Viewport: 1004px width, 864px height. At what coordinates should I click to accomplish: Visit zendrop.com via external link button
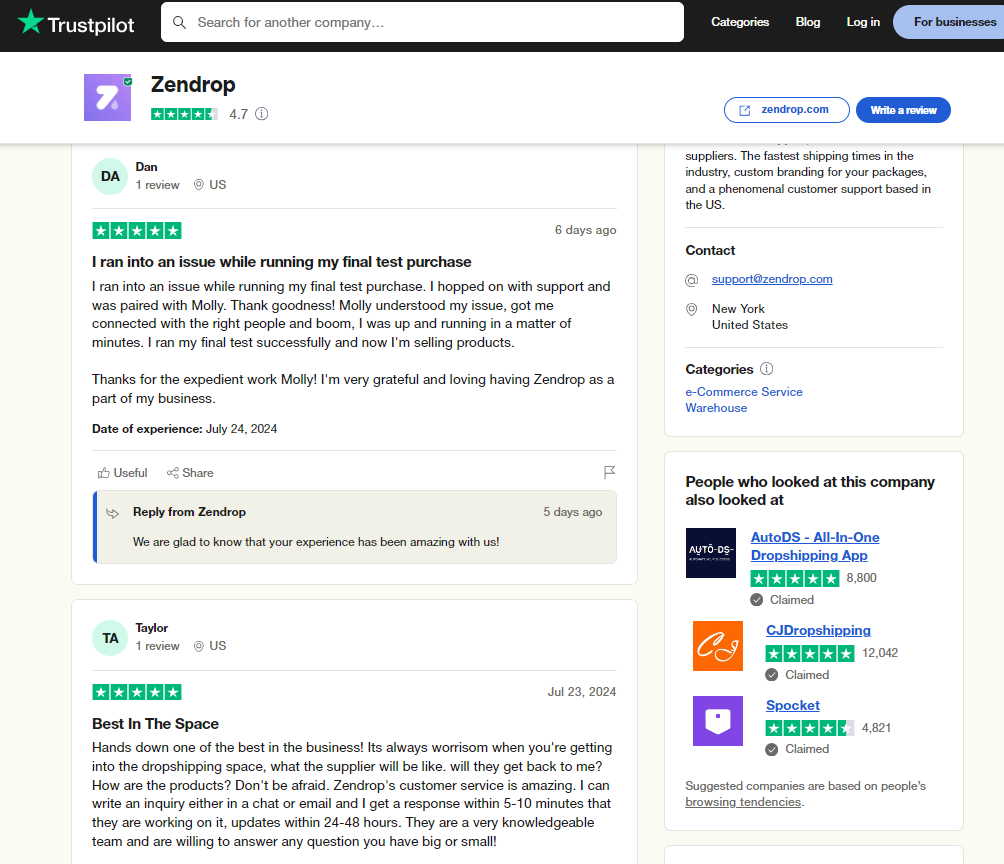coord(786,110)
